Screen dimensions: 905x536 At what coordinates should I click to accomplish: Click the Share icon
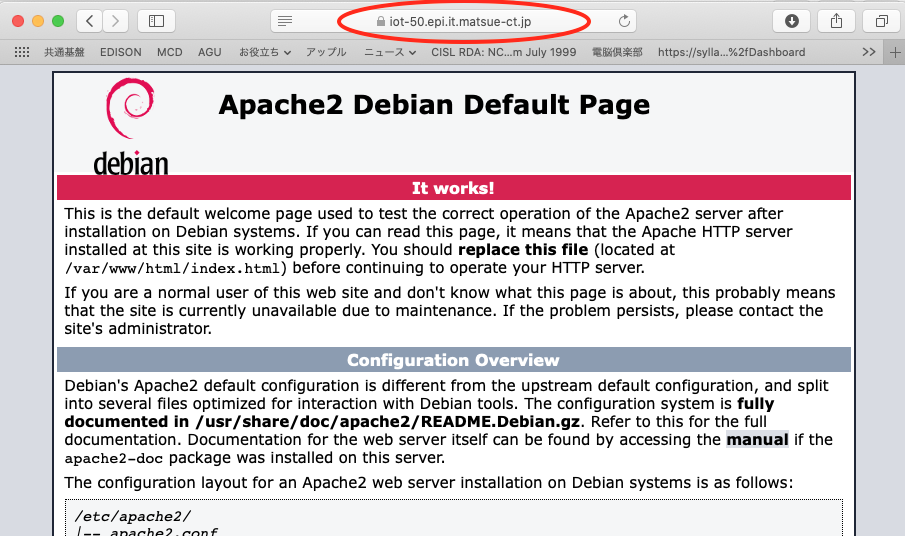tap(836, 21)
